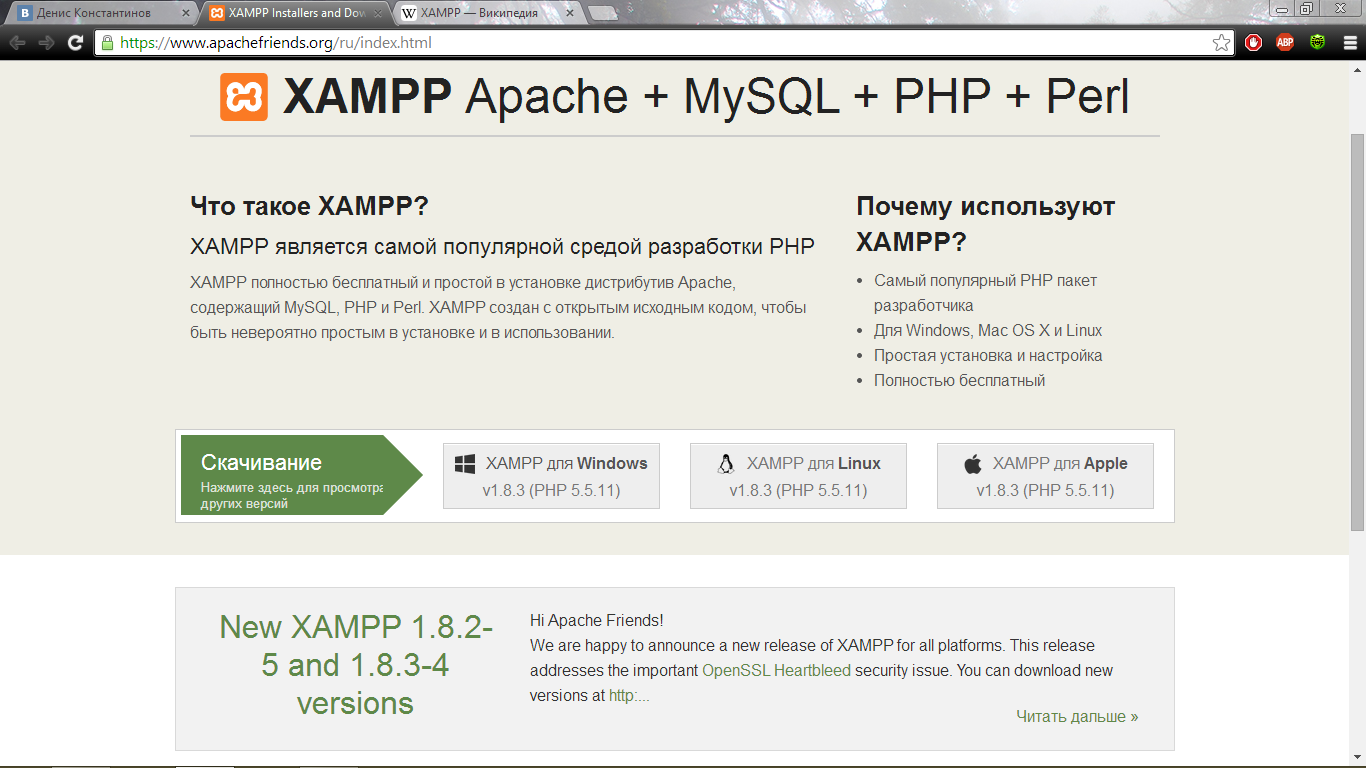Click the scrollbar up arrow
1366x768 pixels.
(x=1357, y=68)
